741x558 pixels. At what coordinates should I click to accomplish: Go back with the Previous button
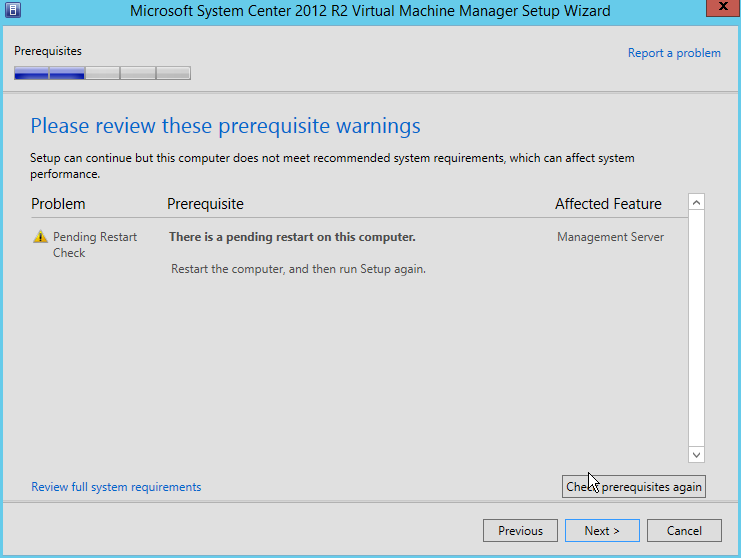point(520,531)
